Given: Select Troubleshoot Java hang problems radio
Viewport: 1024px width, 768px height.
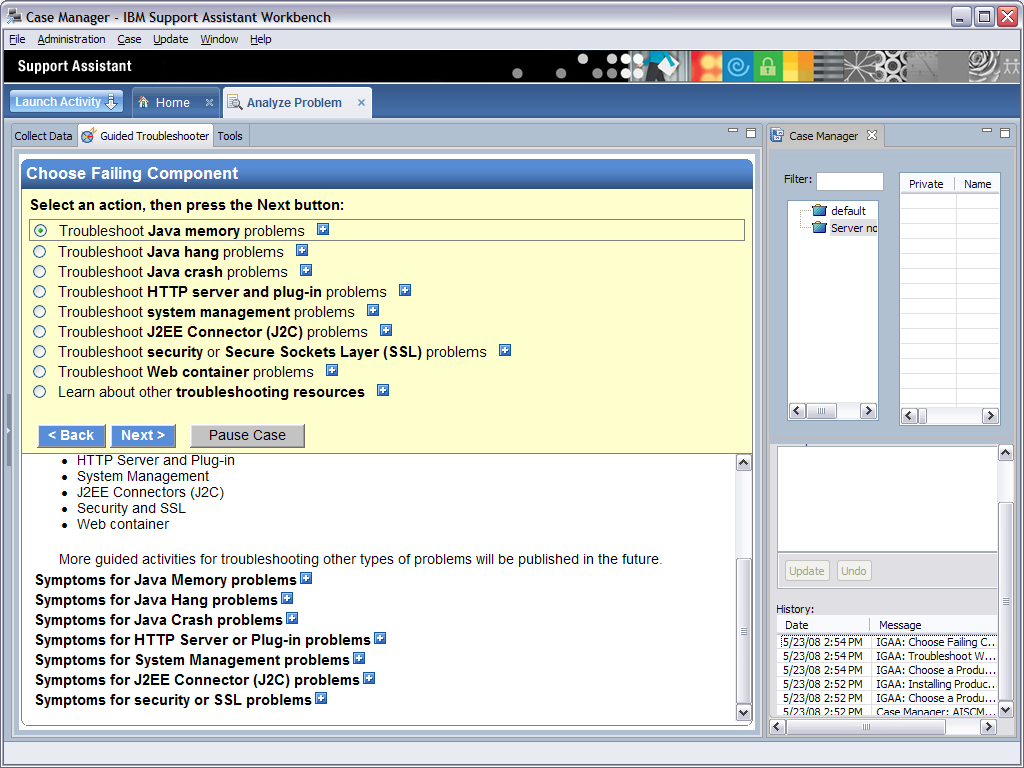Looking at the screenshot, I should 40,251.
